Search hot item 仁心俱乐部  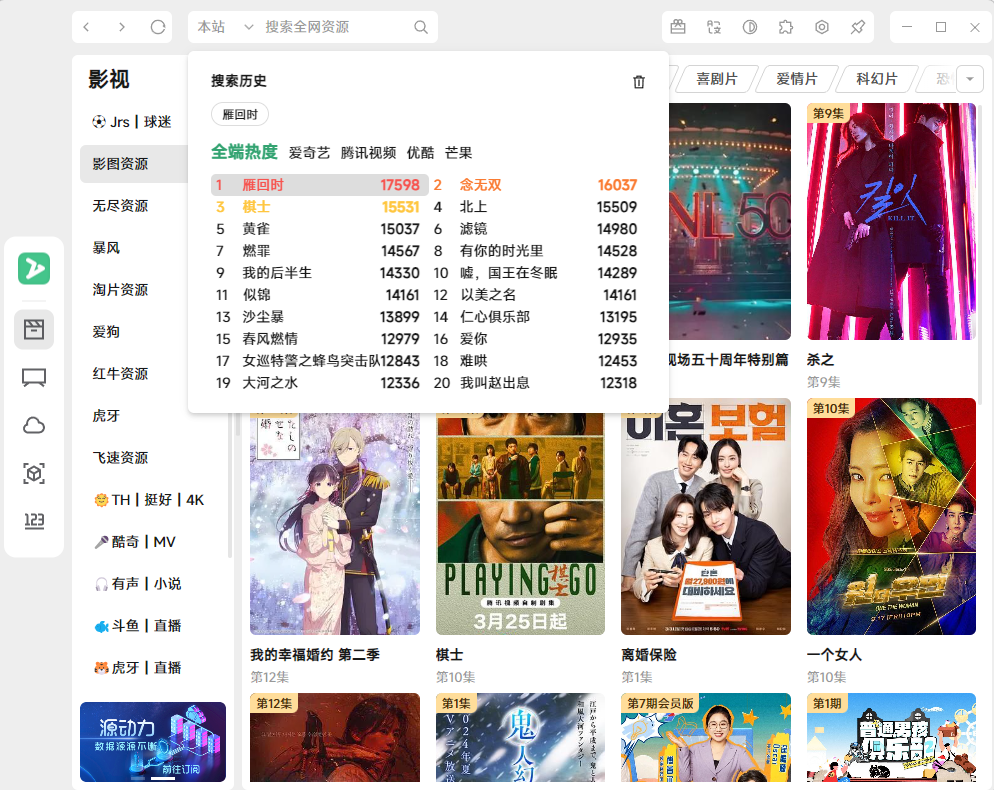(x=536, y=317)
